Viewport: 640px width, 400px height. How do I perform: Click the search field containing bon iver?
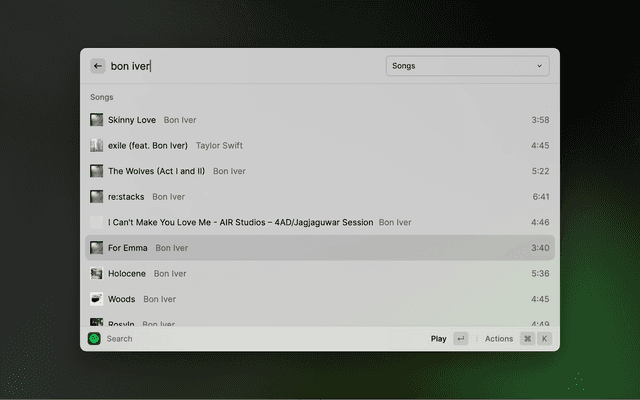tap(240, 66)
